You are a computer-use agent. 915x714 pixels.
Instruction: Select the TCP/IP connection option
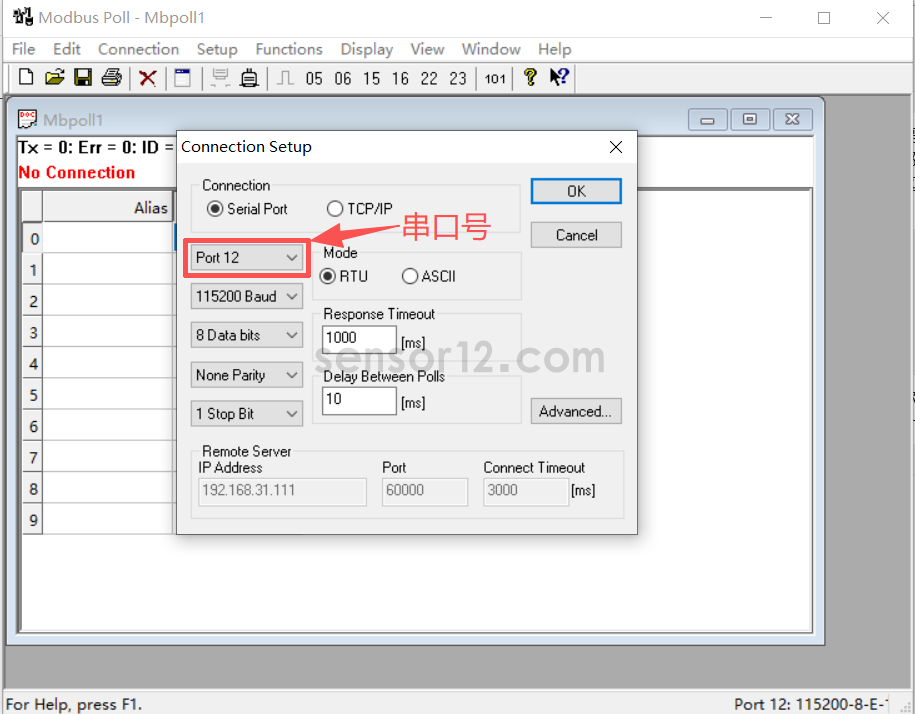[x=336, y=208]
